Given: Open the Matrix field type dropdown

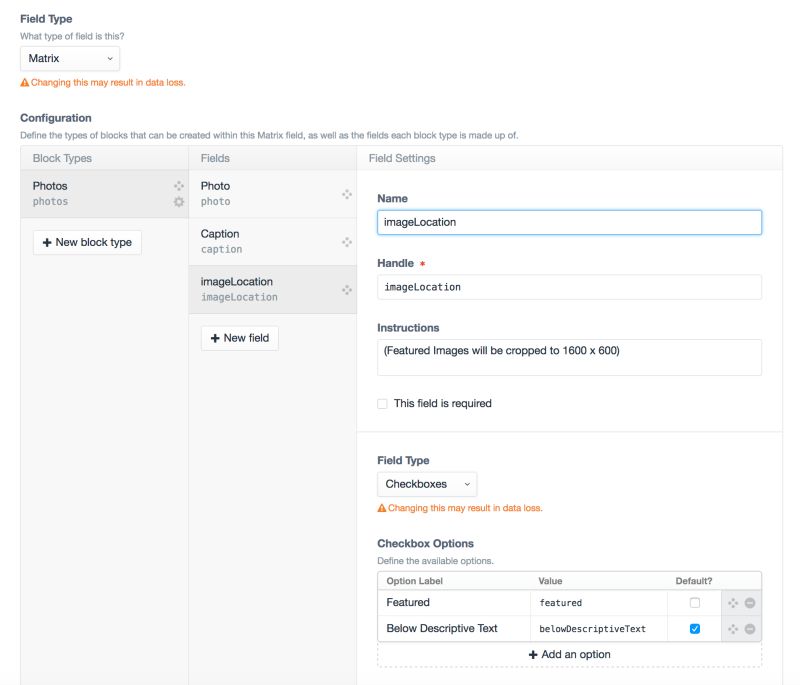Looking at the screenshot, I should [x=70, y=59].
